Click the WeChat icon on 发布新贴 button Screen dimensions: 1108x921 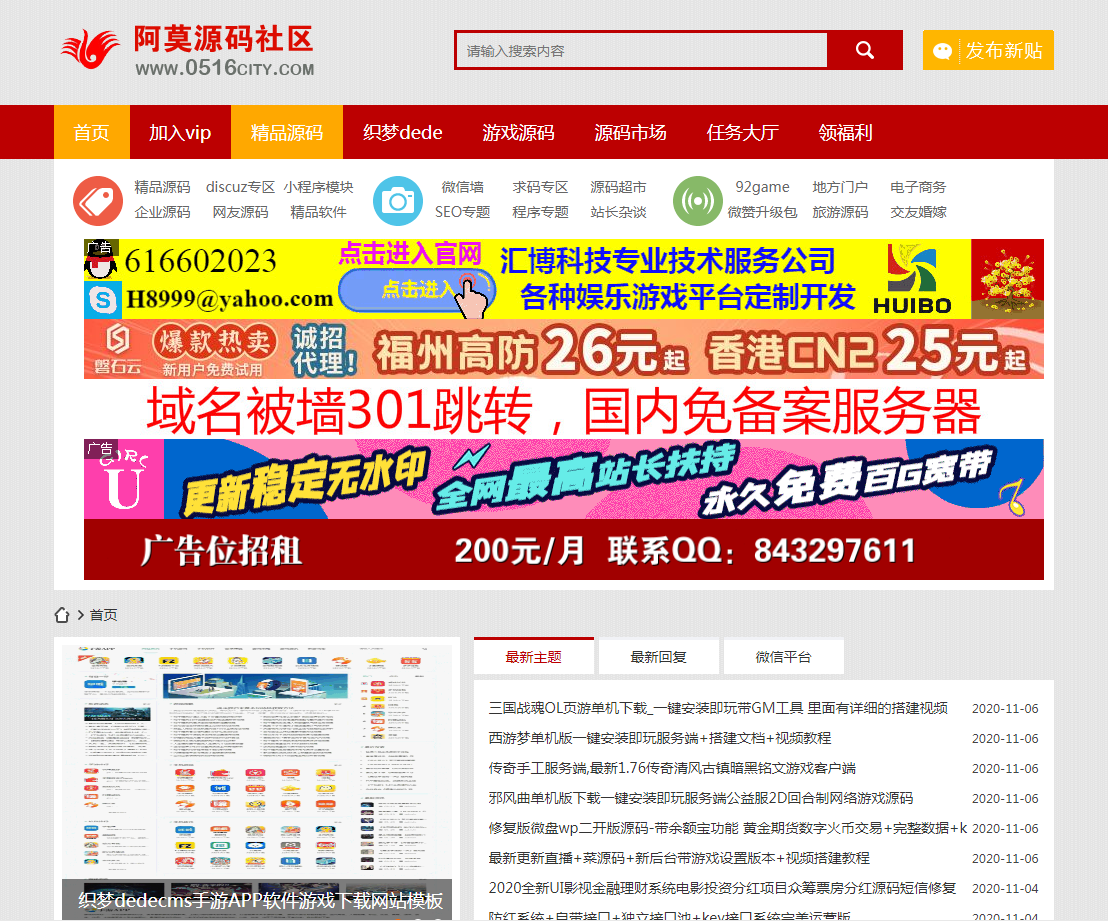pos(942,51)
